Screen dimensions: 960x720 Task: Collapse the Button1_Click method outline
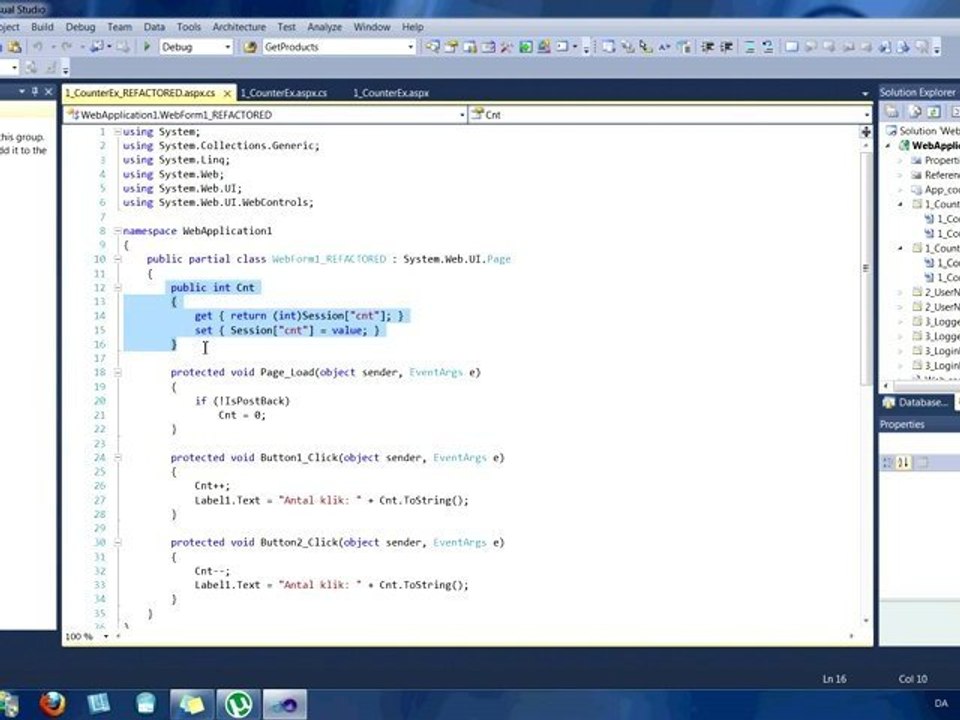(117, 457)
